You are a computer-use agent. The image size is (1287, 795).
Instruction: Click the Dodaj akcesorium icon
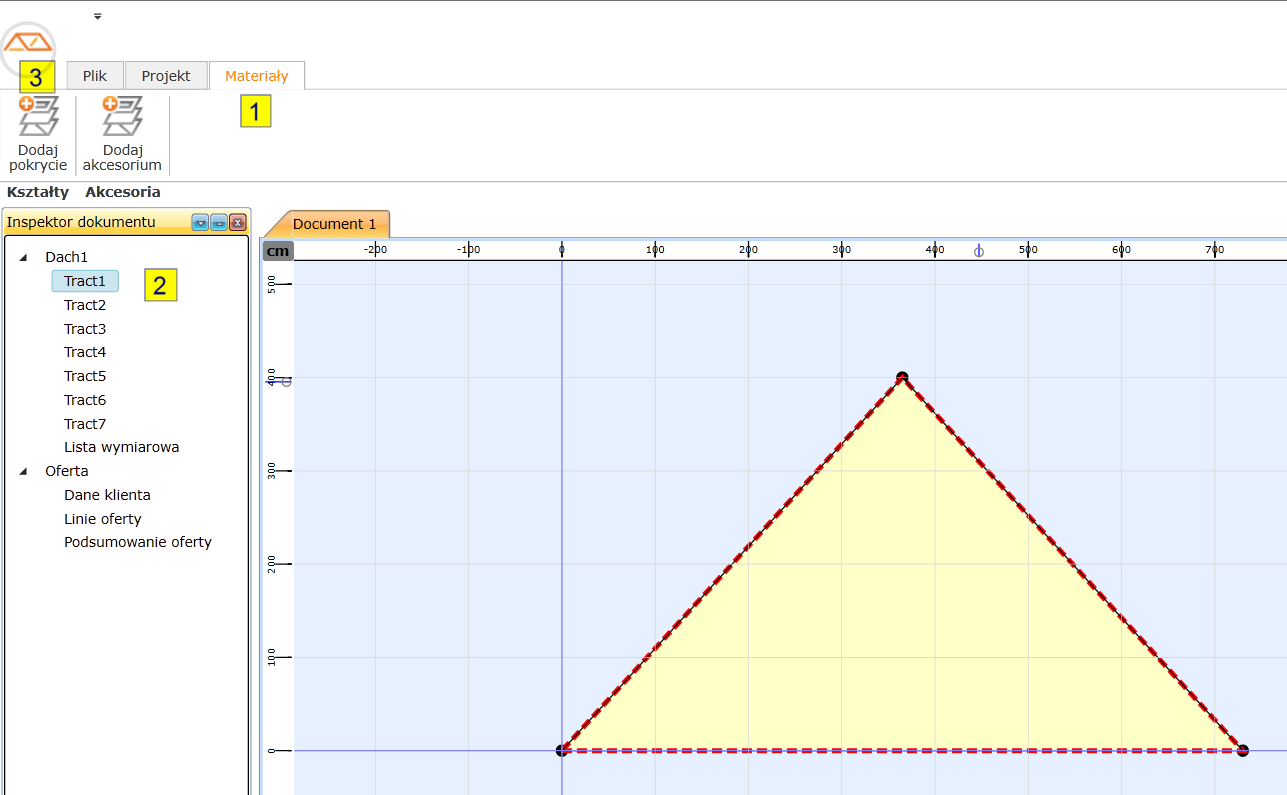click(x=122, y=118)
